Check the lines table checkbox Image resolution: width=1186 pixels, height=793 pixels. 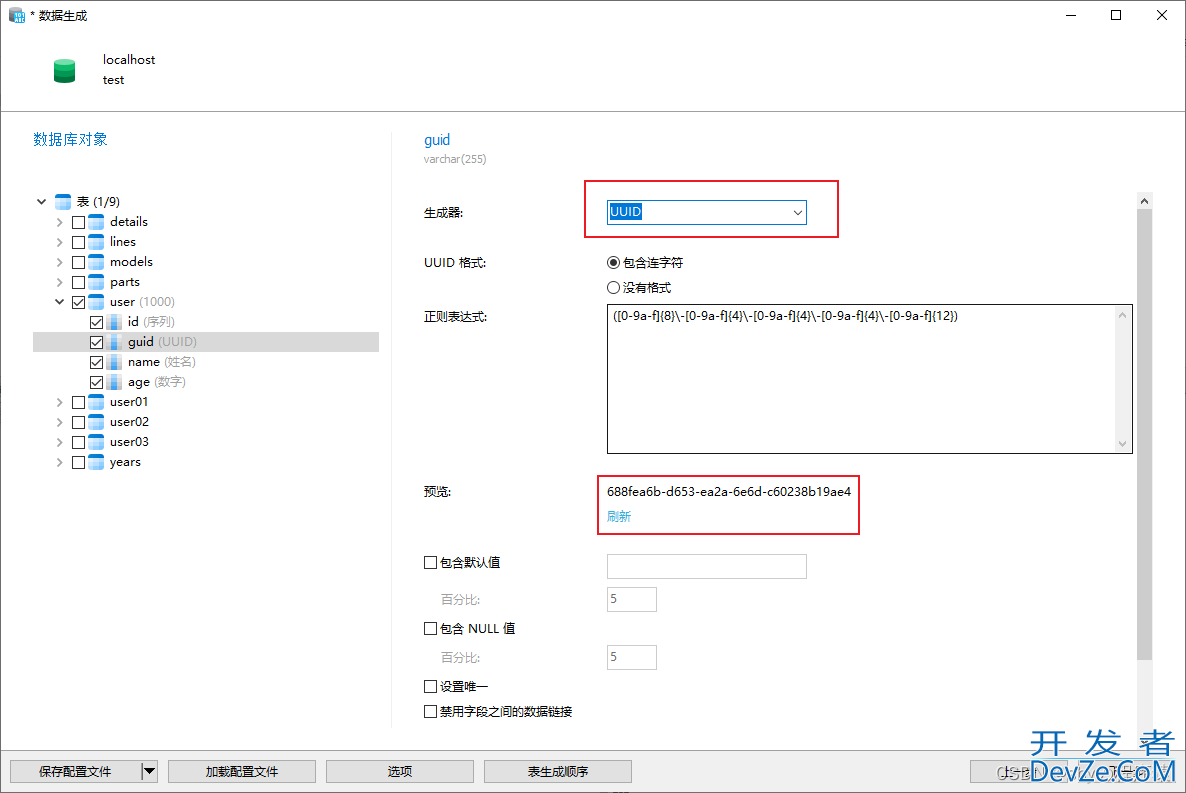click(79, 242)
